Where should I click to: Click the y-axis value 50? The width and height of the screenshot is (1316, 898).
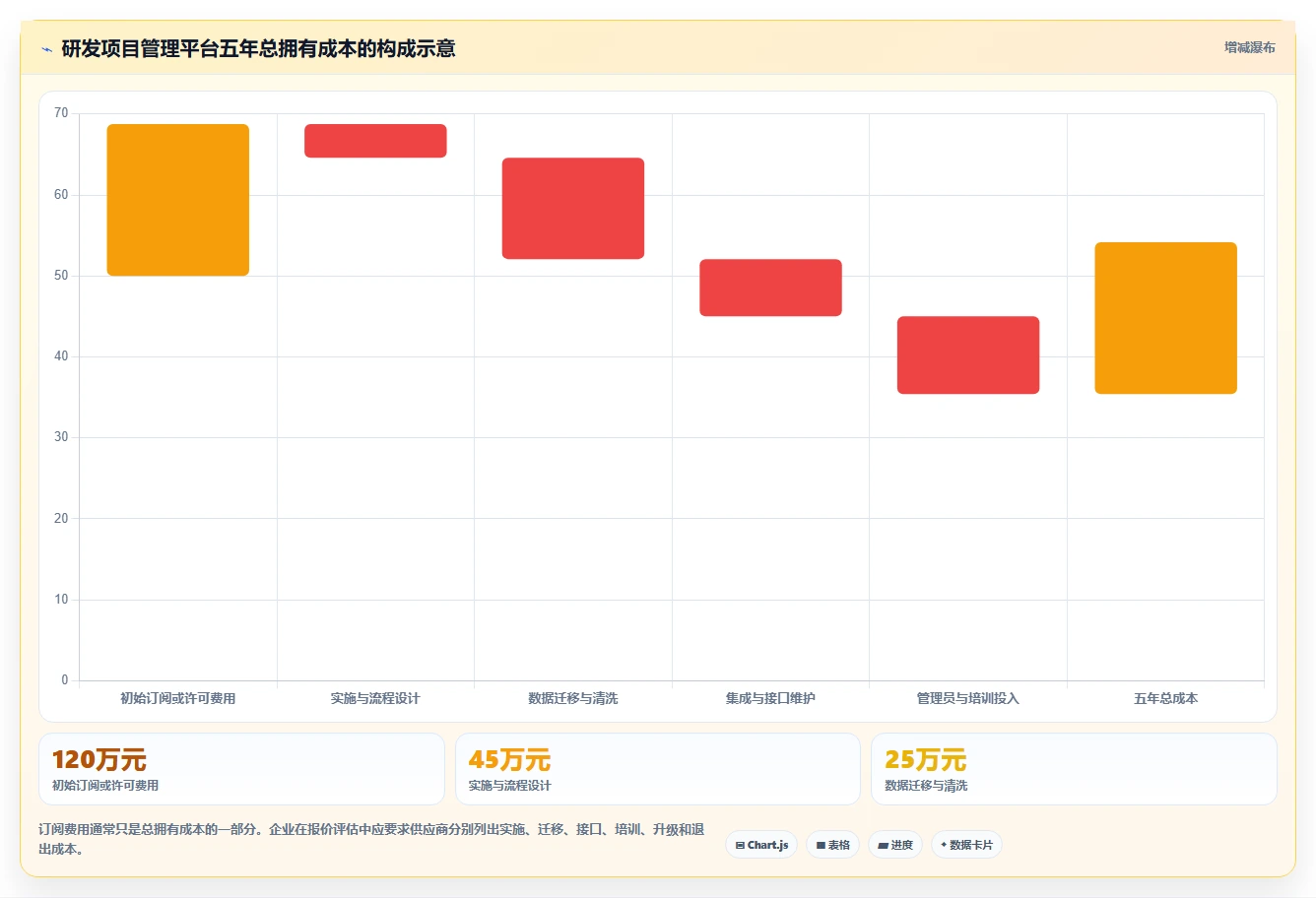coord(61,276)
